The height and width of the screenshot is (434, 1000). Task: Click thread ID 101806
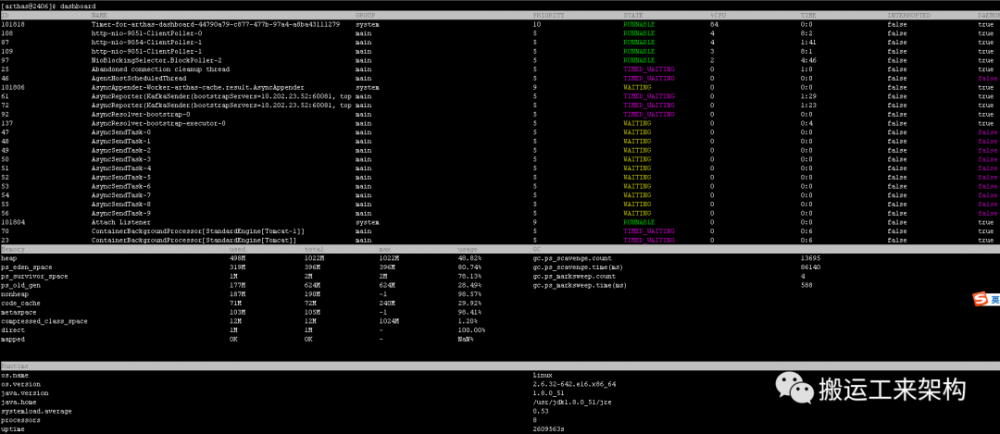pos(13,87)
